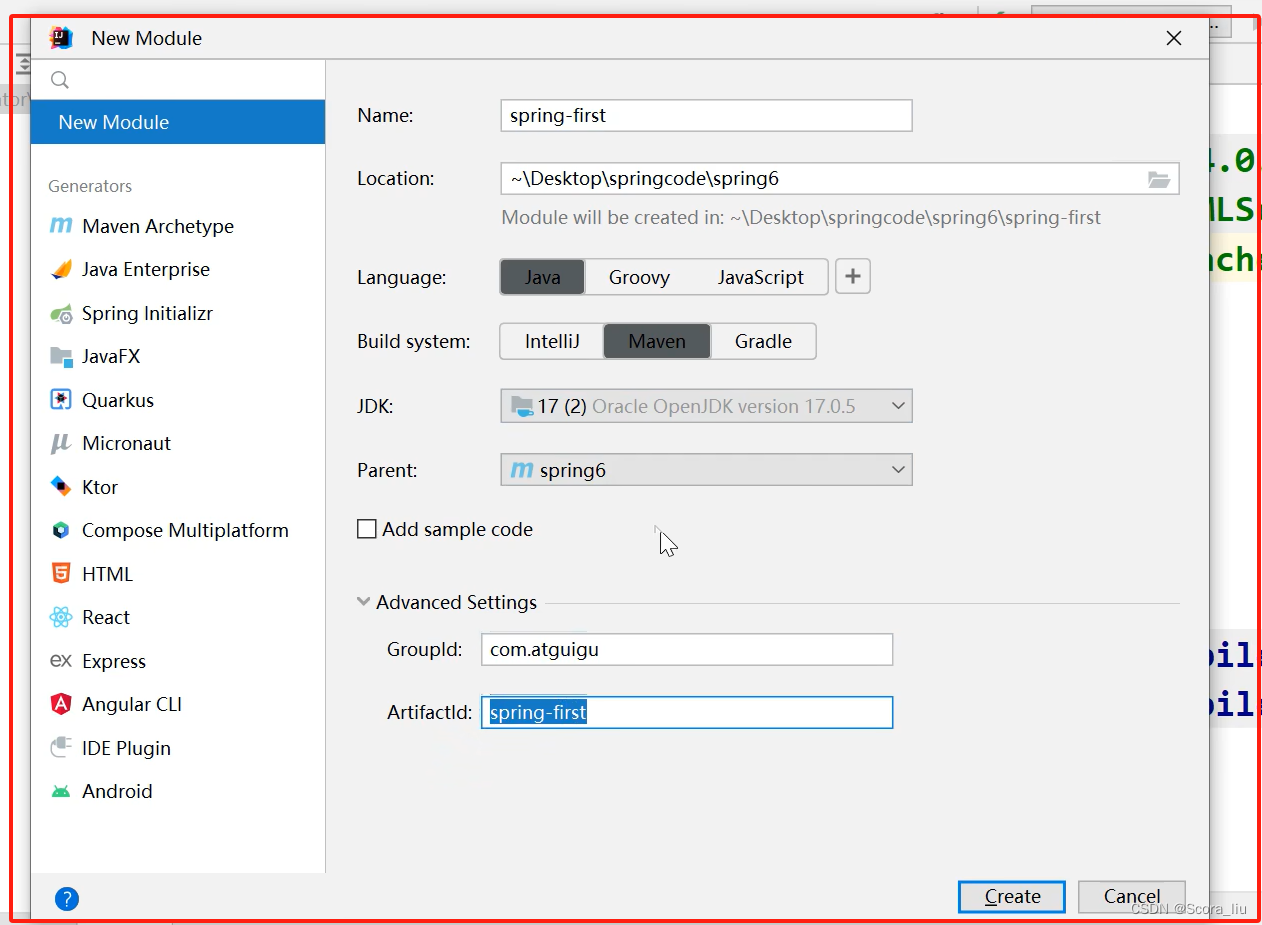Image resolution: width=1262 pixels, height=925 pixels.
Task: Select the React atom icon
Action: [61, 617]
